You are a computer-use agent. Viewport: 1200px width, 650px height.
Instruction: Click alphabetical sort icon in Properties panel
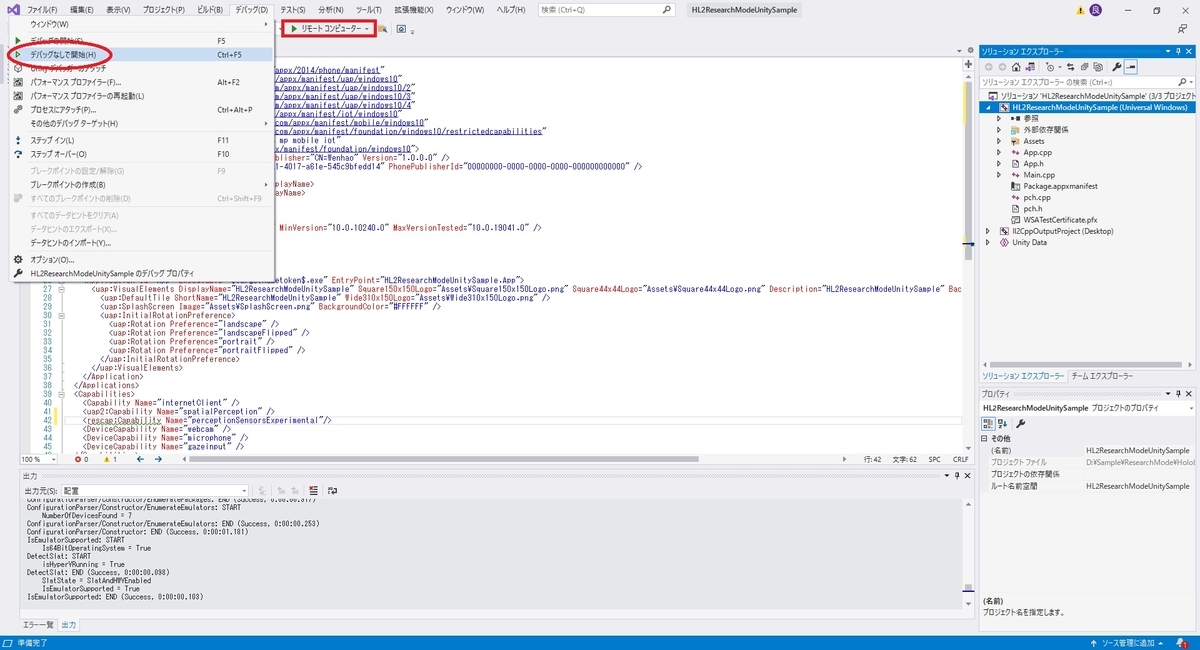1003,423
